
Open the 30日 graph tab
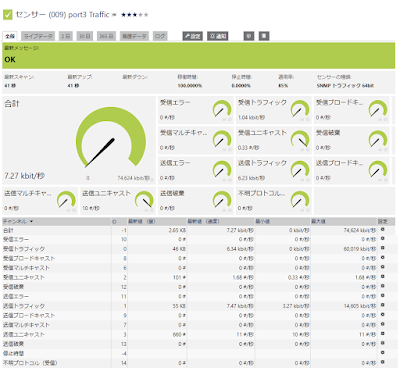[x=85, y=36]
